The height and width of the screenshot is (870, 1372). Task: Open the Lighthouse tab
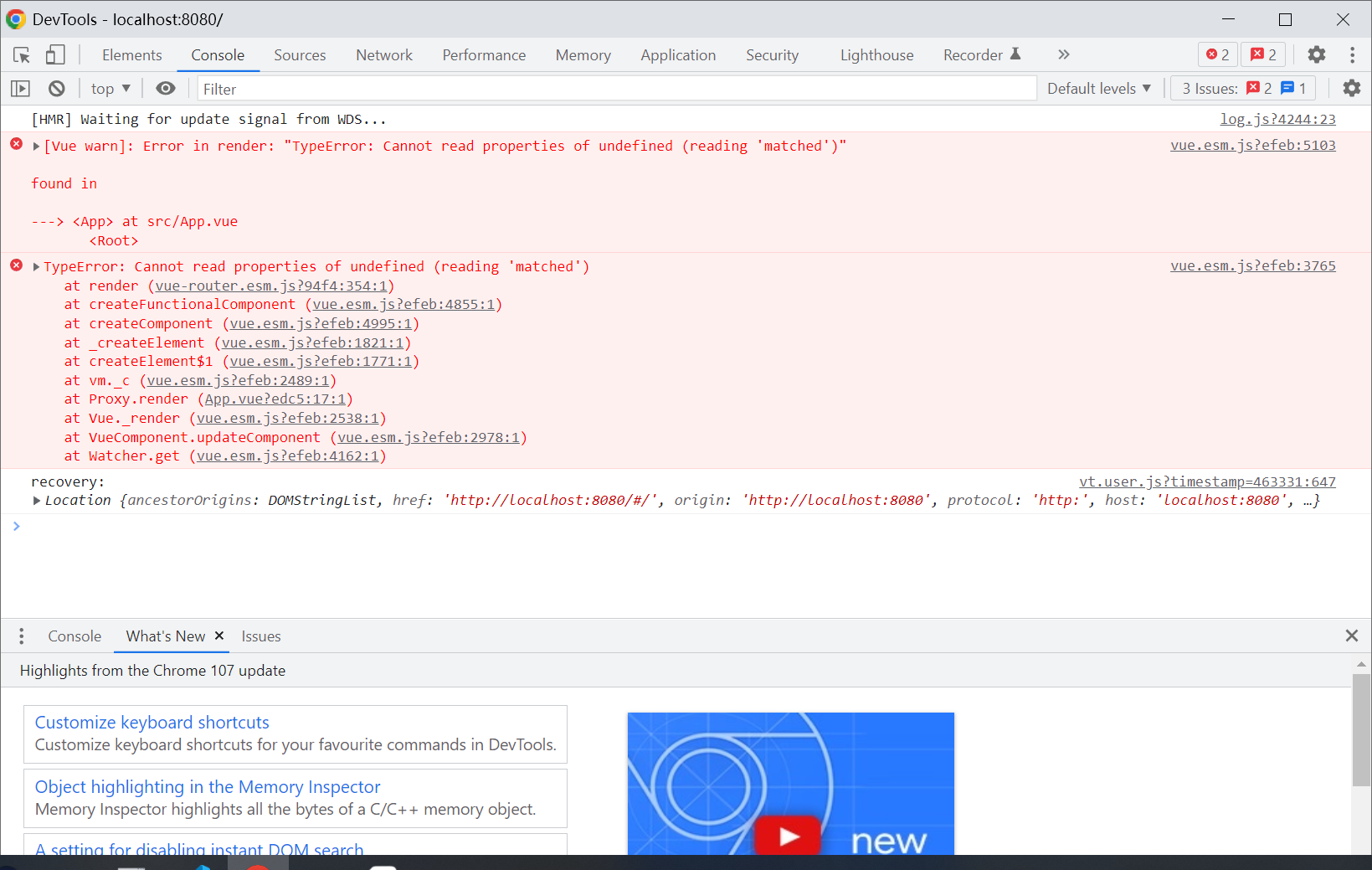pos(876,55)
